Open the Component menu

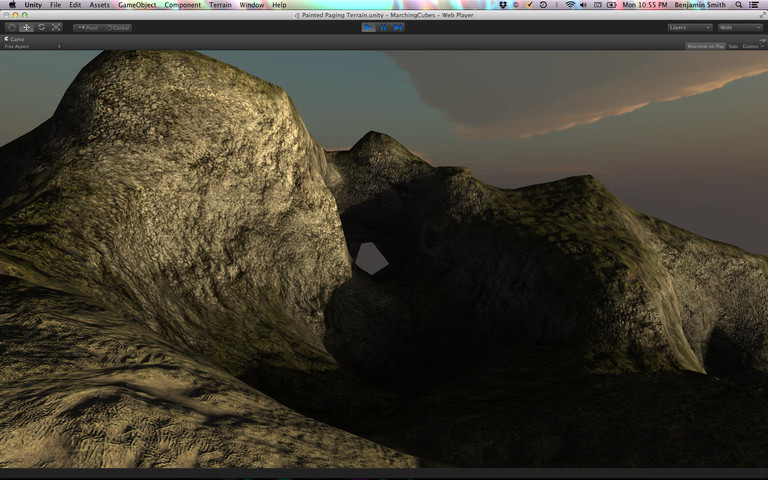(183, 5)
